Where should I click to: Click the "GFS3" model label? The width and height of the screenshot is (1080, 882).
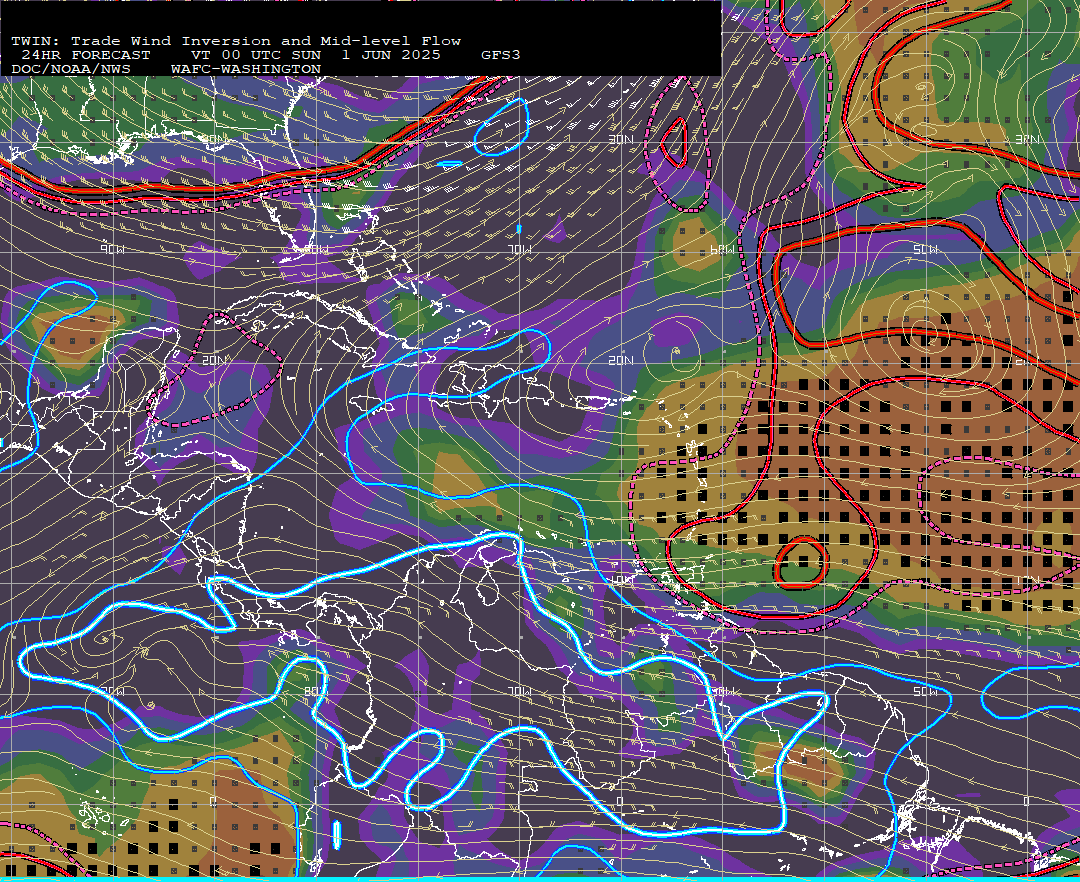pos(501,55)
